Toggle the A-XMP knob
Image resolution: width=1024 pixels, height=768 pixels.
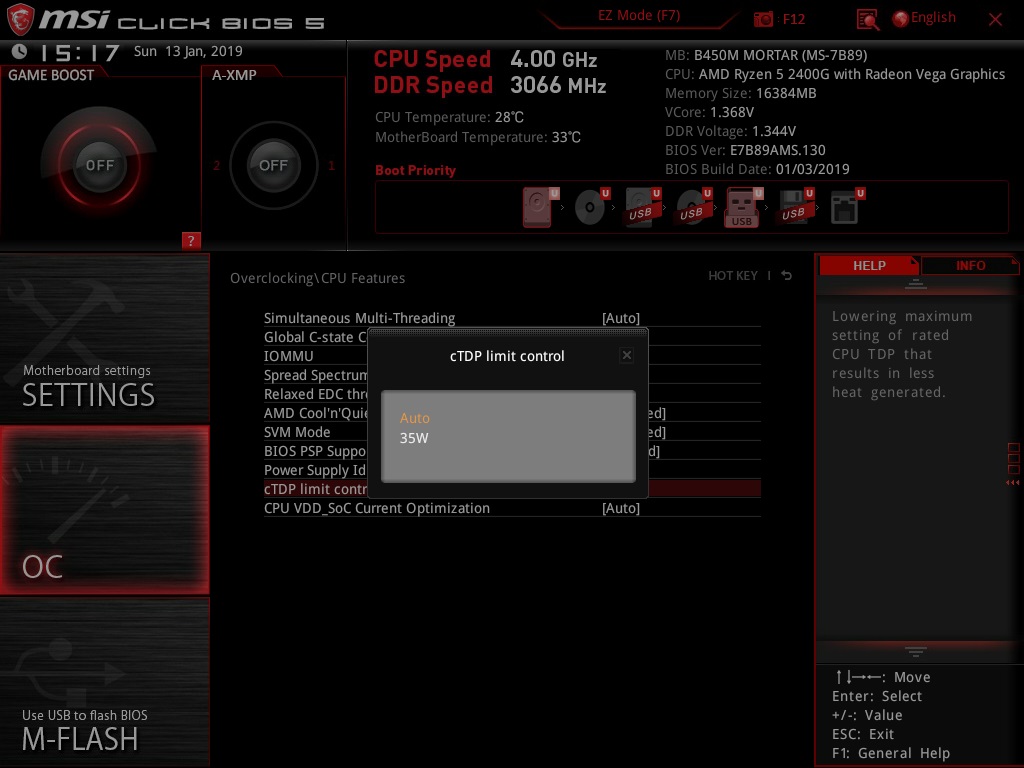pyautogui.click(x=273, y=165)
